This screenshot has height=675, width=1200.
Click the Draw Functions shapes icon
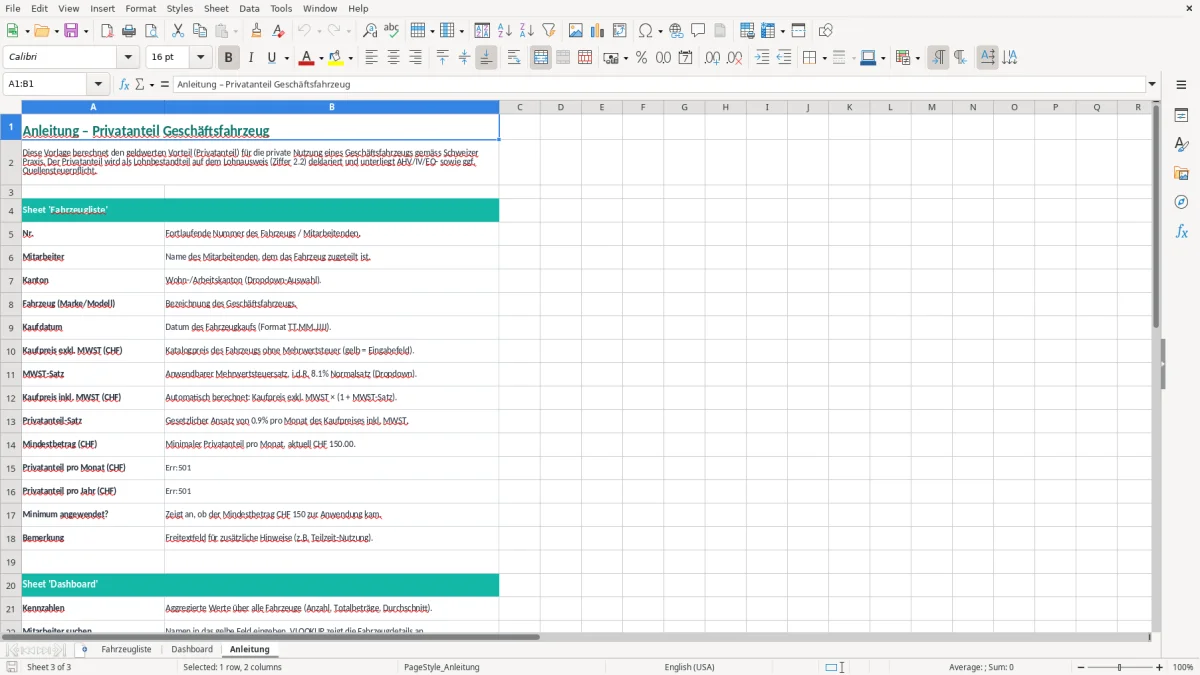click(x=826, y=31)
